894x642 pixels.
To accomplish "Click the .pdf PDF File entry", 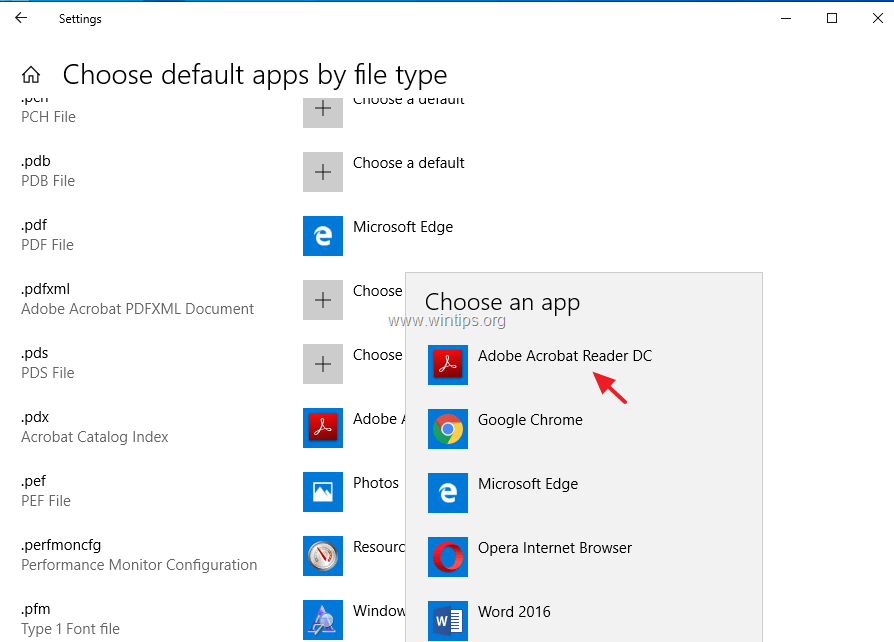I will tap(47, 235).
